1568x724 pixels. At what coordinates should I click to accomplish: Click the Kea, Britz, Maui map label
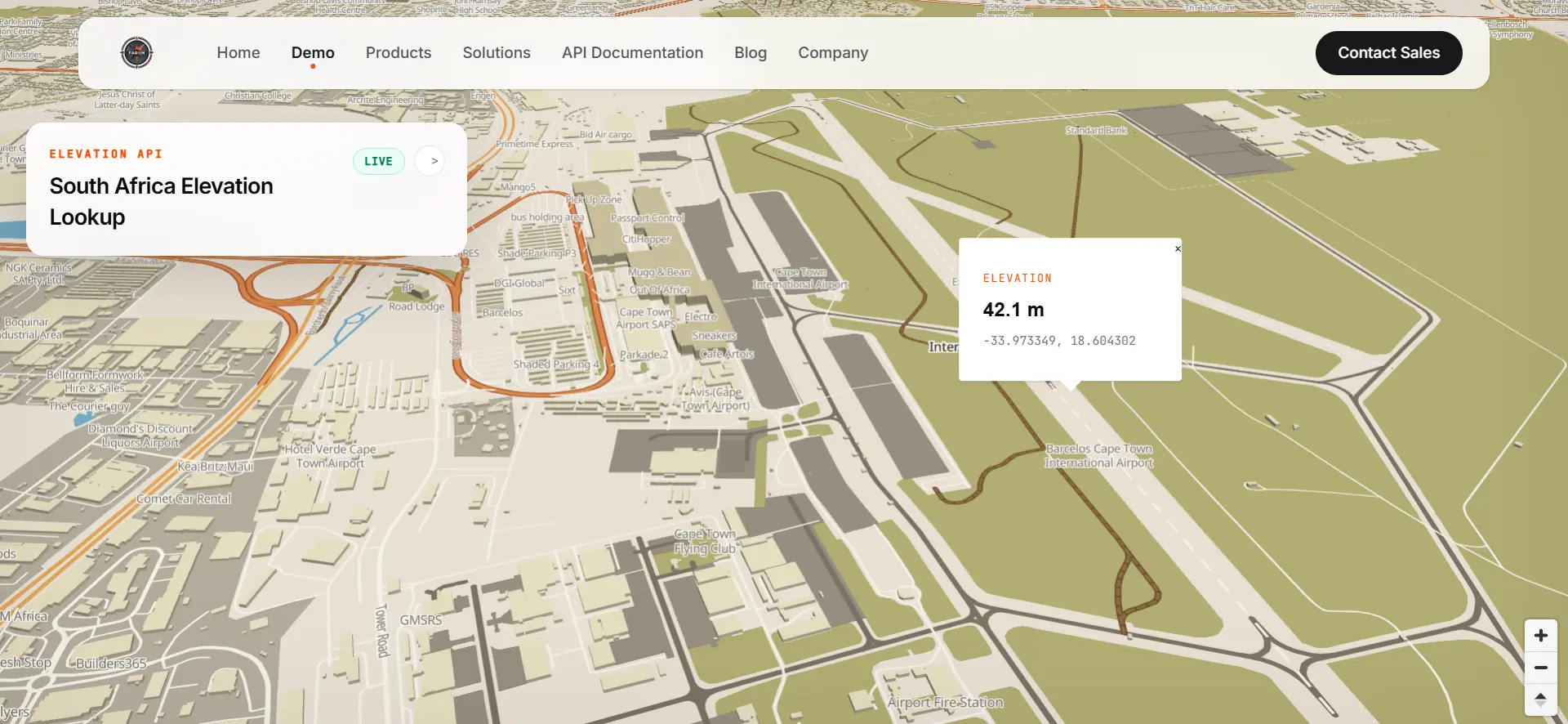(216, 467)
